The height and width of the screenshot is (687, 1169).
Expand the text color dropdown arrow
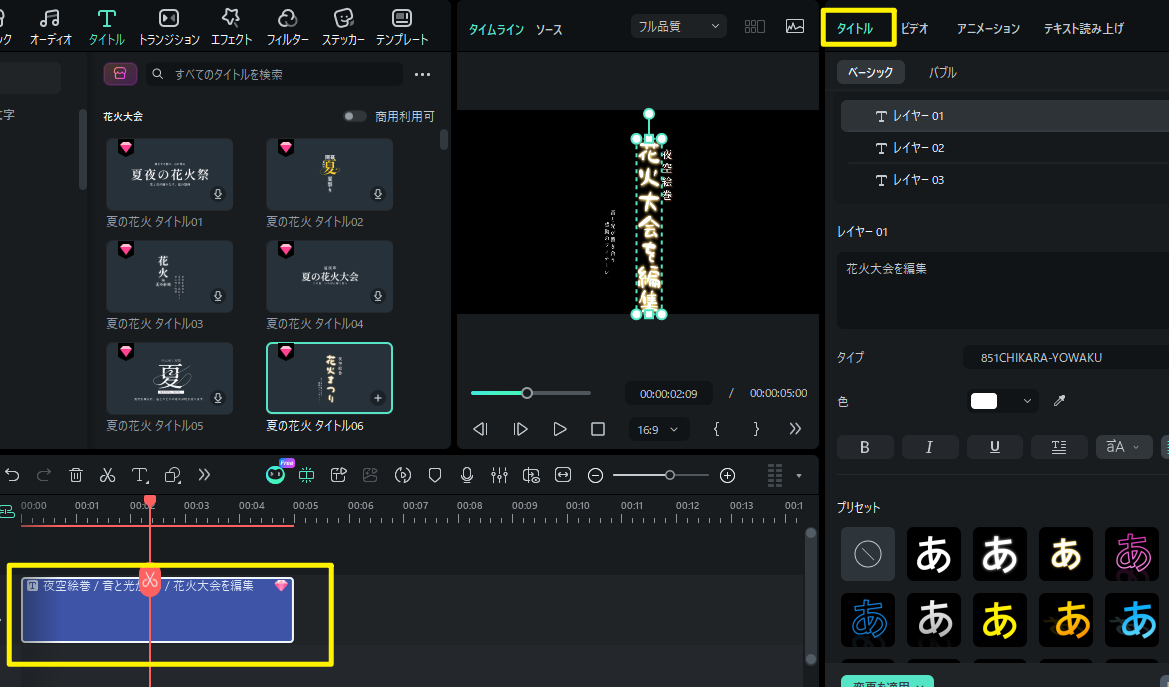tap(1027, 401)
